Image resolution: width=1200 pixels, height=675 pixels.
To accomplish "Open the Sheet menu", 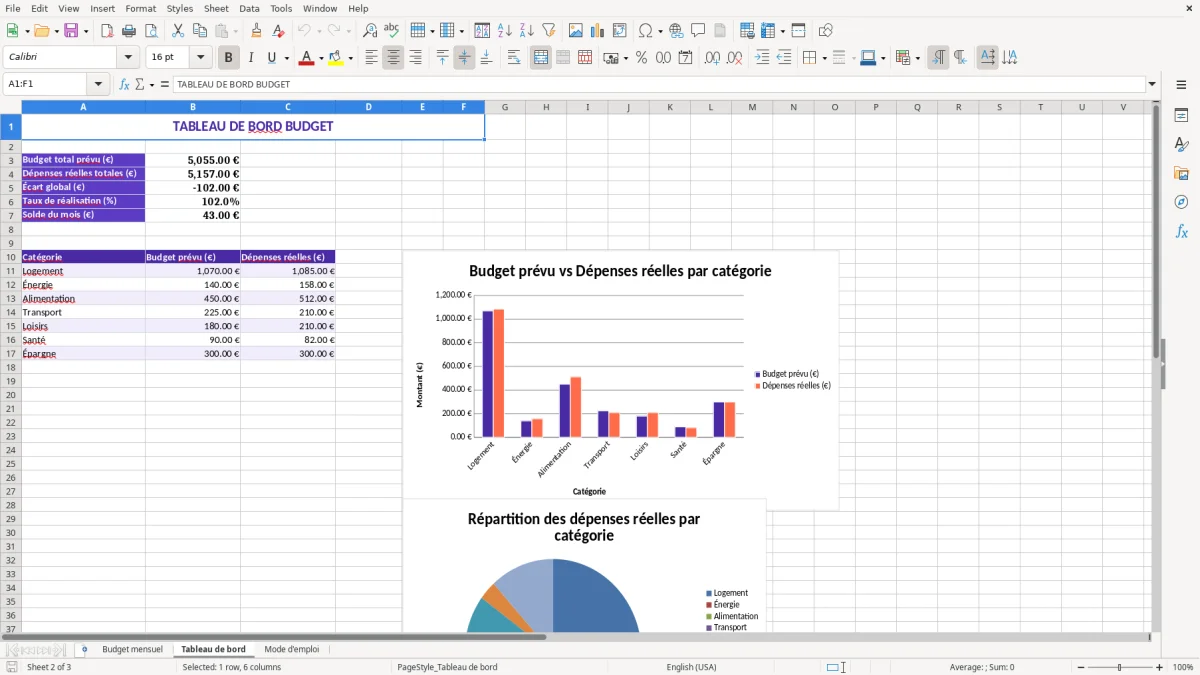I will point(217,8).
